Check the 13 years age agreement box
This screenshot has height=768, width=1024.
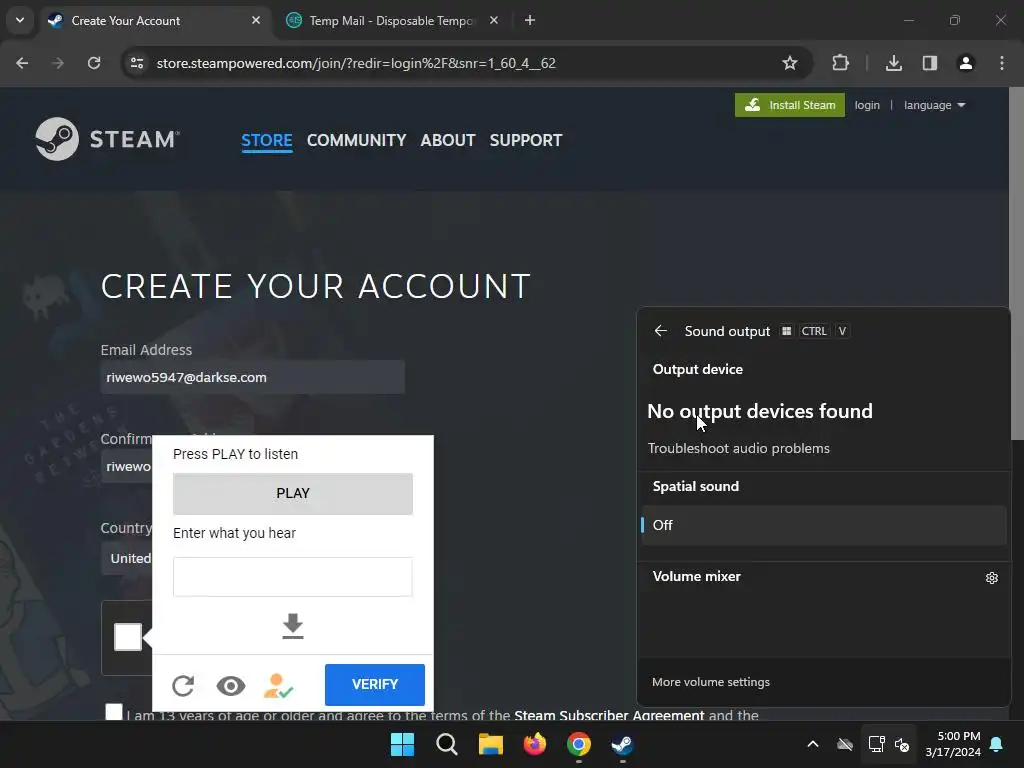tap(114, 712)
